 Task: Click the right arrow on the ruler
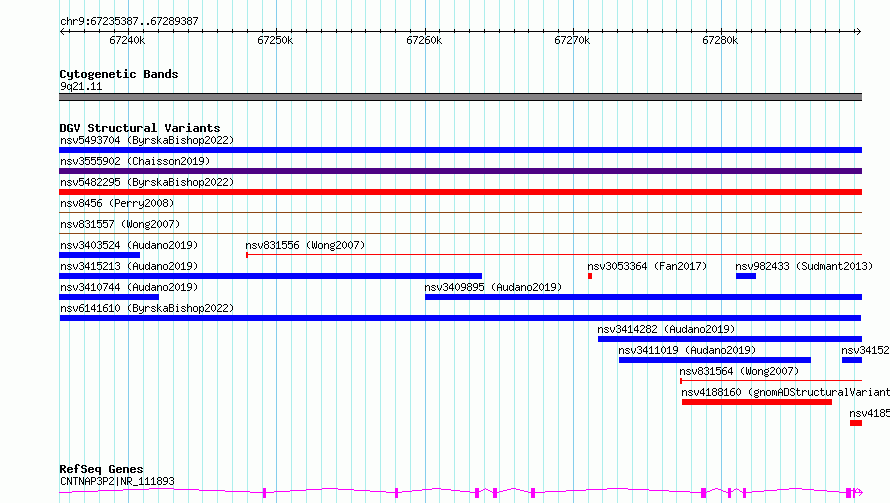coord(858,31)
